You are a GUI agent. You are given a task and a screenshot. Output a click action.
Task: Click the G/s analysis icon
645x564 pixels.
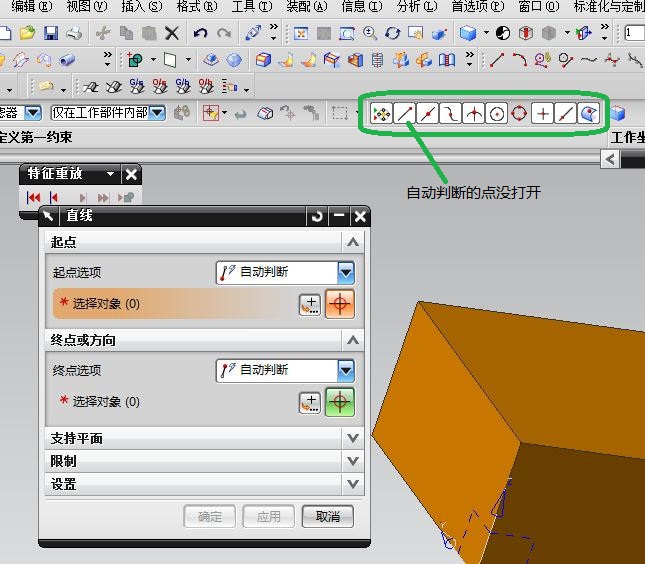(137, 86)
